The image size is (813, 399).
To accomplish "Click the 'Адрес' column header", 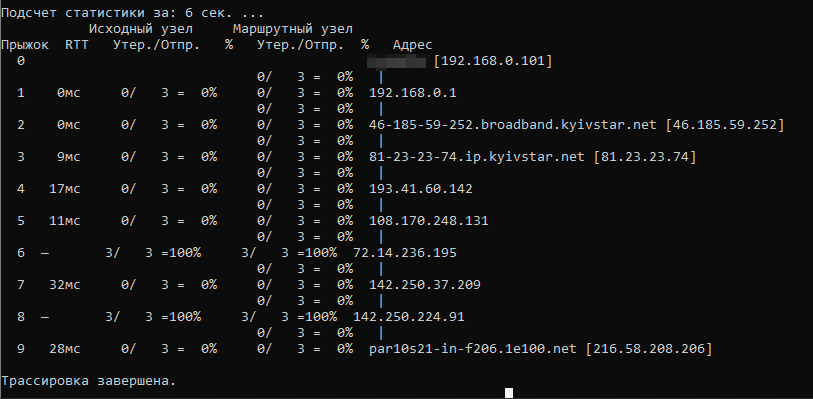I will click(413, 45).
